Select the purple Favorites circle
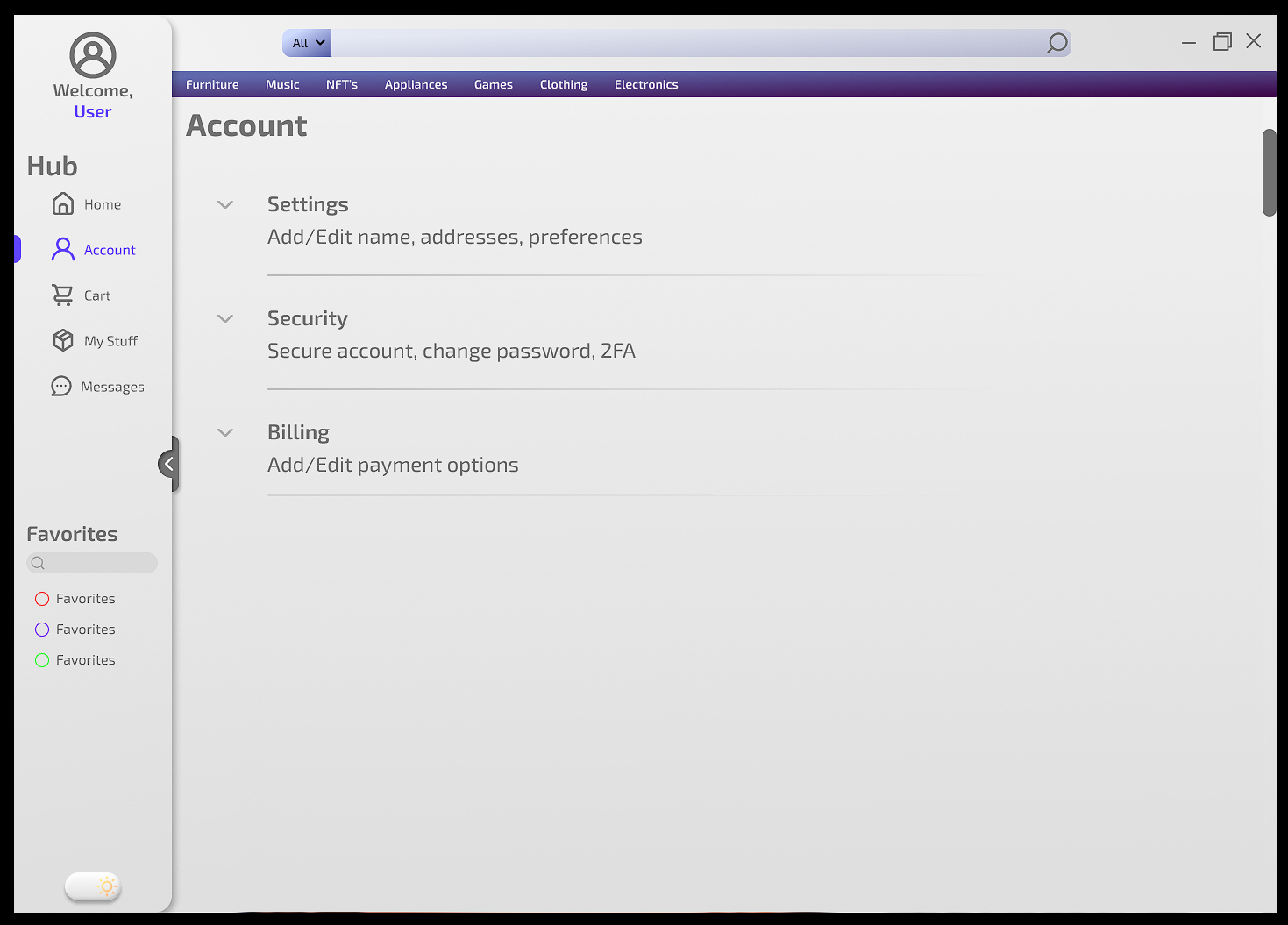Screen dimensions: 1288x925 pyautogui.click(x=42, y=630)
